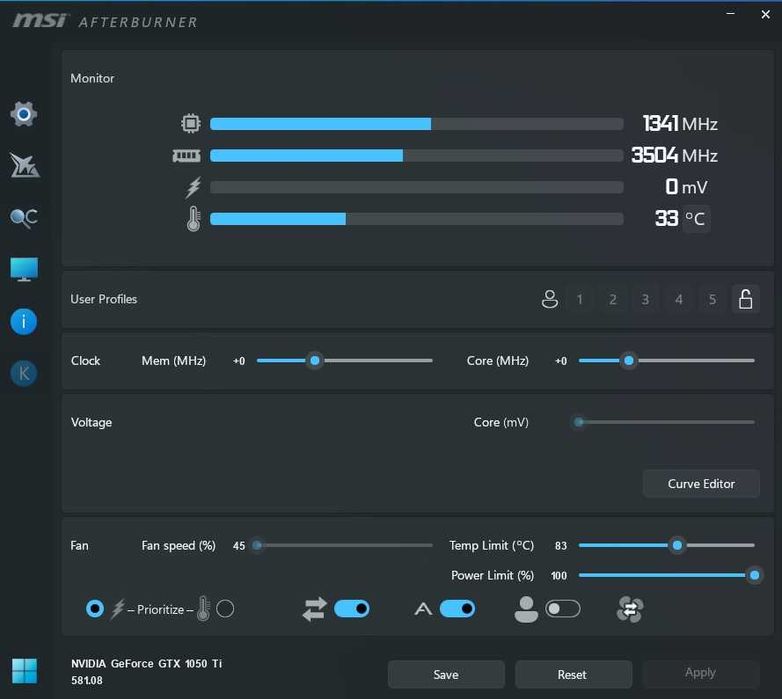Viewport: 782px width, 699px height.
Task: Click the voltage lightning icon in Monitor
Action: point(193,187)
